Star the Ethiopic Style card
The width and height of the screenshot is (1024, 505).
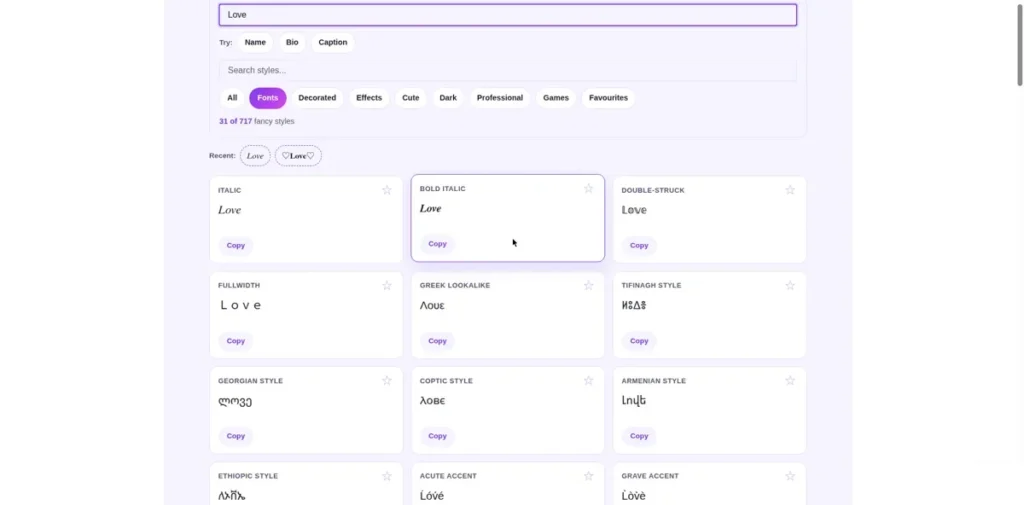tap(387, 476)
